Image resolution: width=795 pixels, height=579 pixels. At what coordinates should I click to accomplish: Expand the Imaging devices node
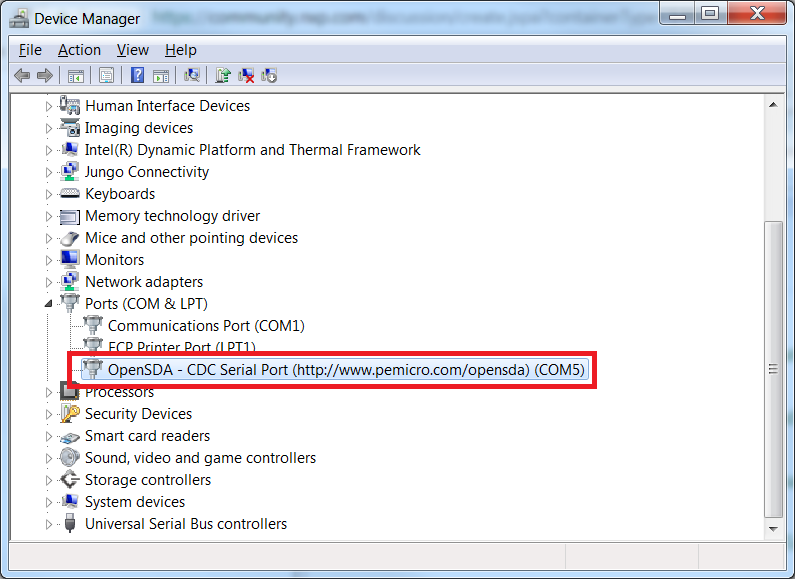click(x=49, y=128)
